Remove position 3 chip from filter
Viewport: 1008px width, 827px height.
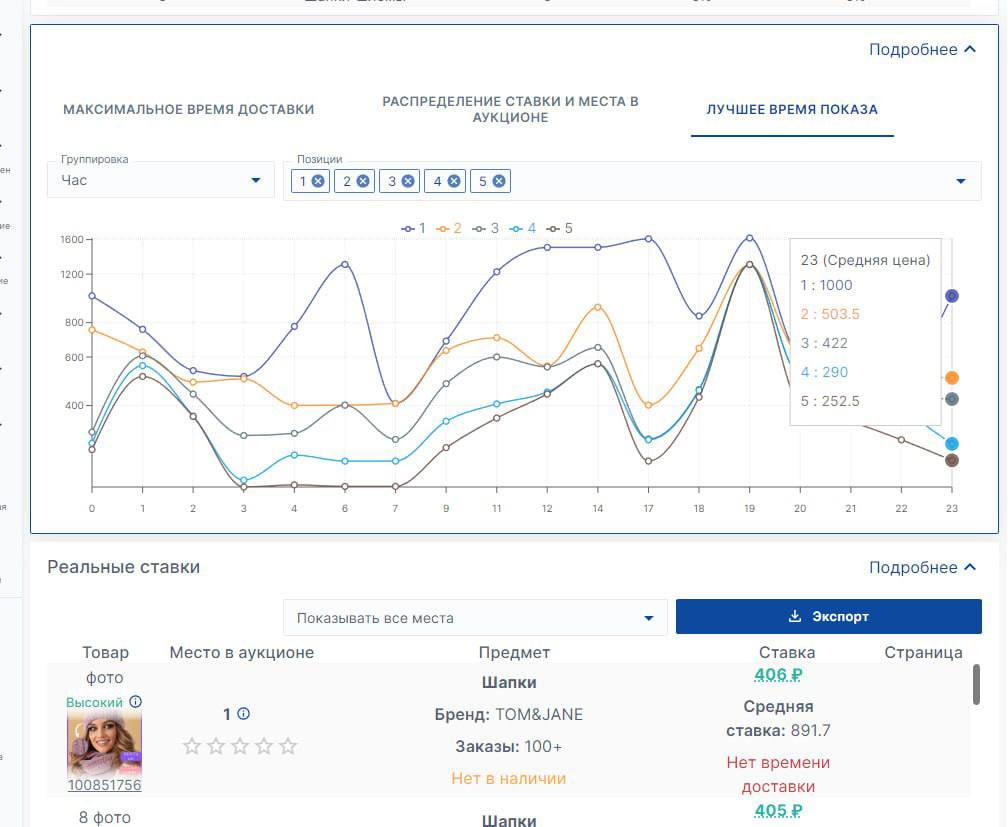point(408,181)
